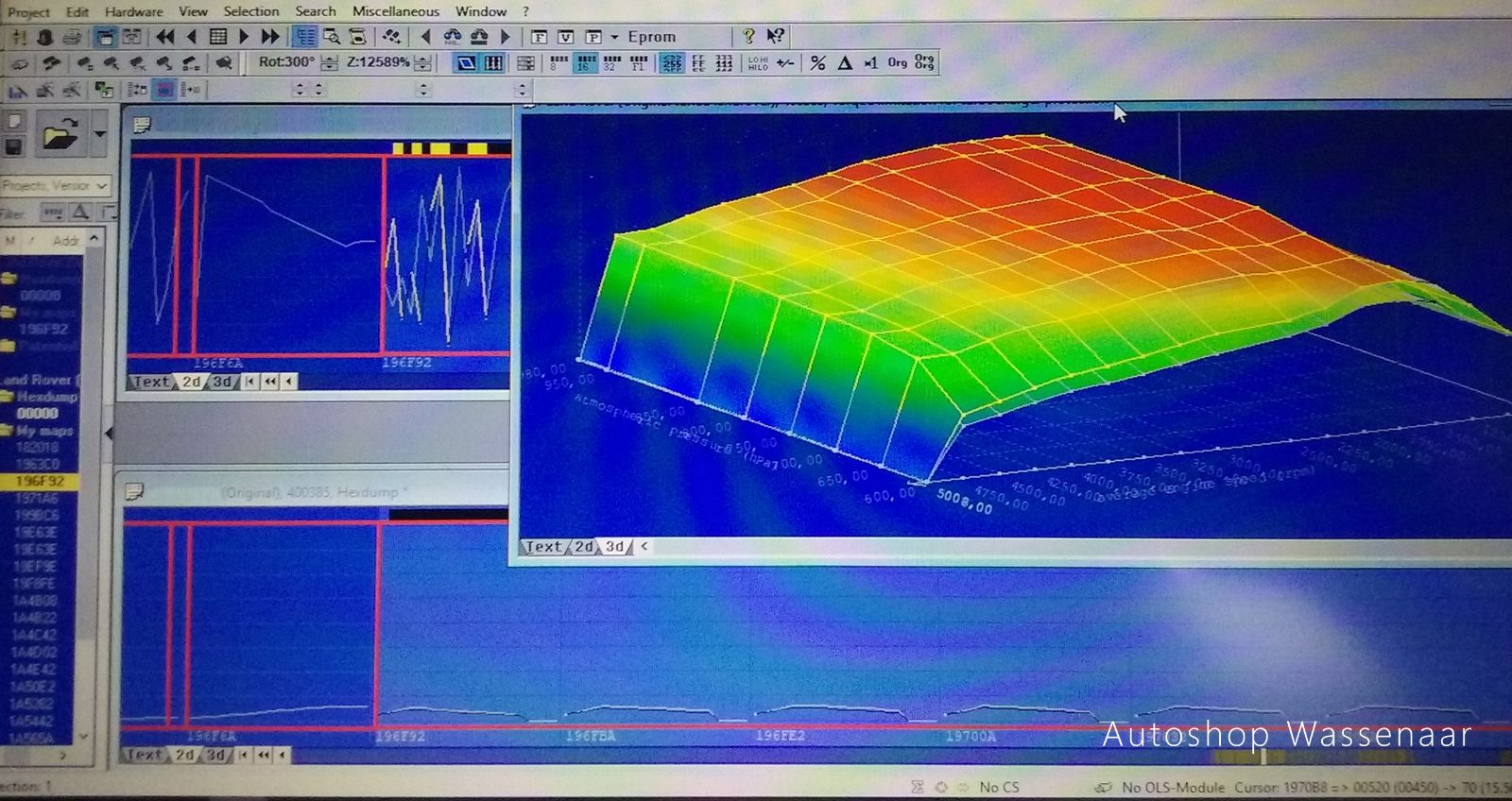Image resolution: width=1512 pixels, height=801 pixels.
Task: Toggle the 32-bit display mode
Action: 611,63
